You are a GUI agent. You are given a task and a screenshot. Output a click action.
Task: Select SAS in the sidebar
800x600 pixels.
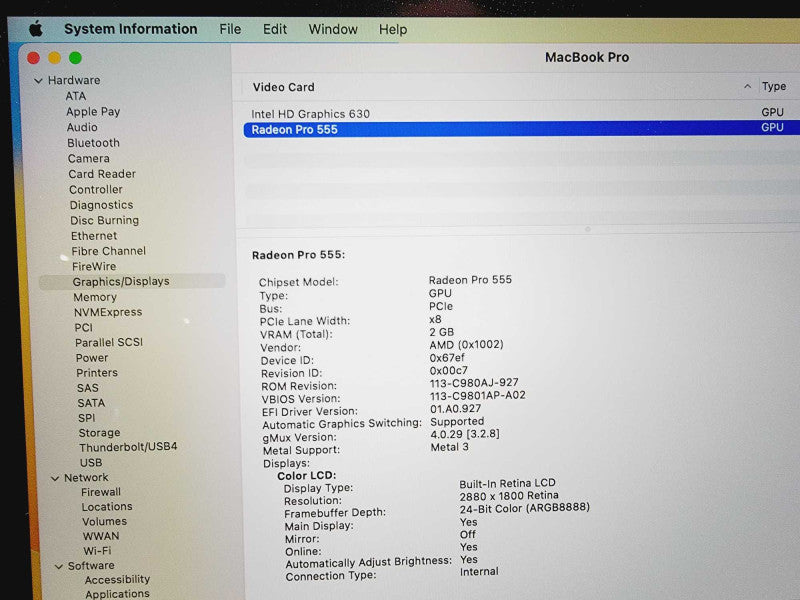pyautogui.click(x=88, y=388)
